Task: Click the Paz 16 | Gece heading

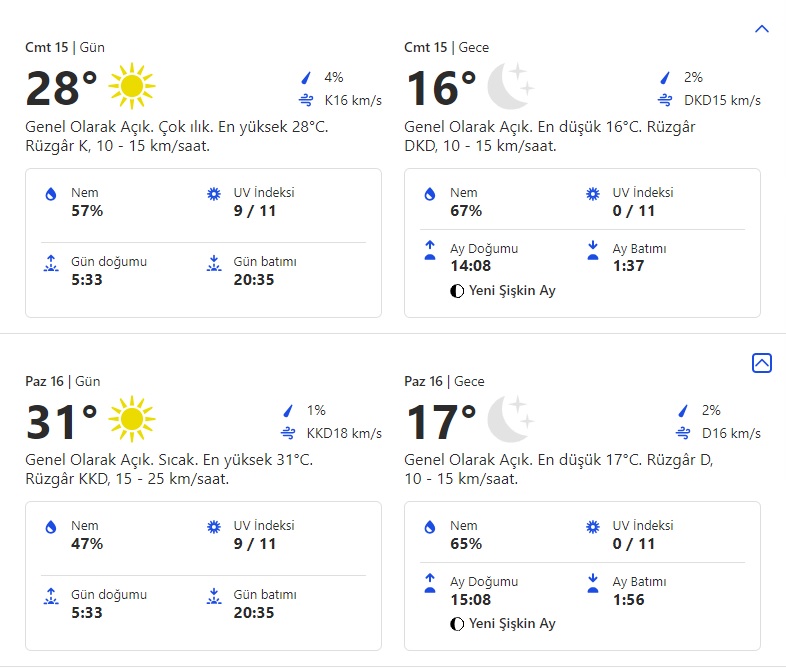Action: pyautogui.click(x=444, y=381)
